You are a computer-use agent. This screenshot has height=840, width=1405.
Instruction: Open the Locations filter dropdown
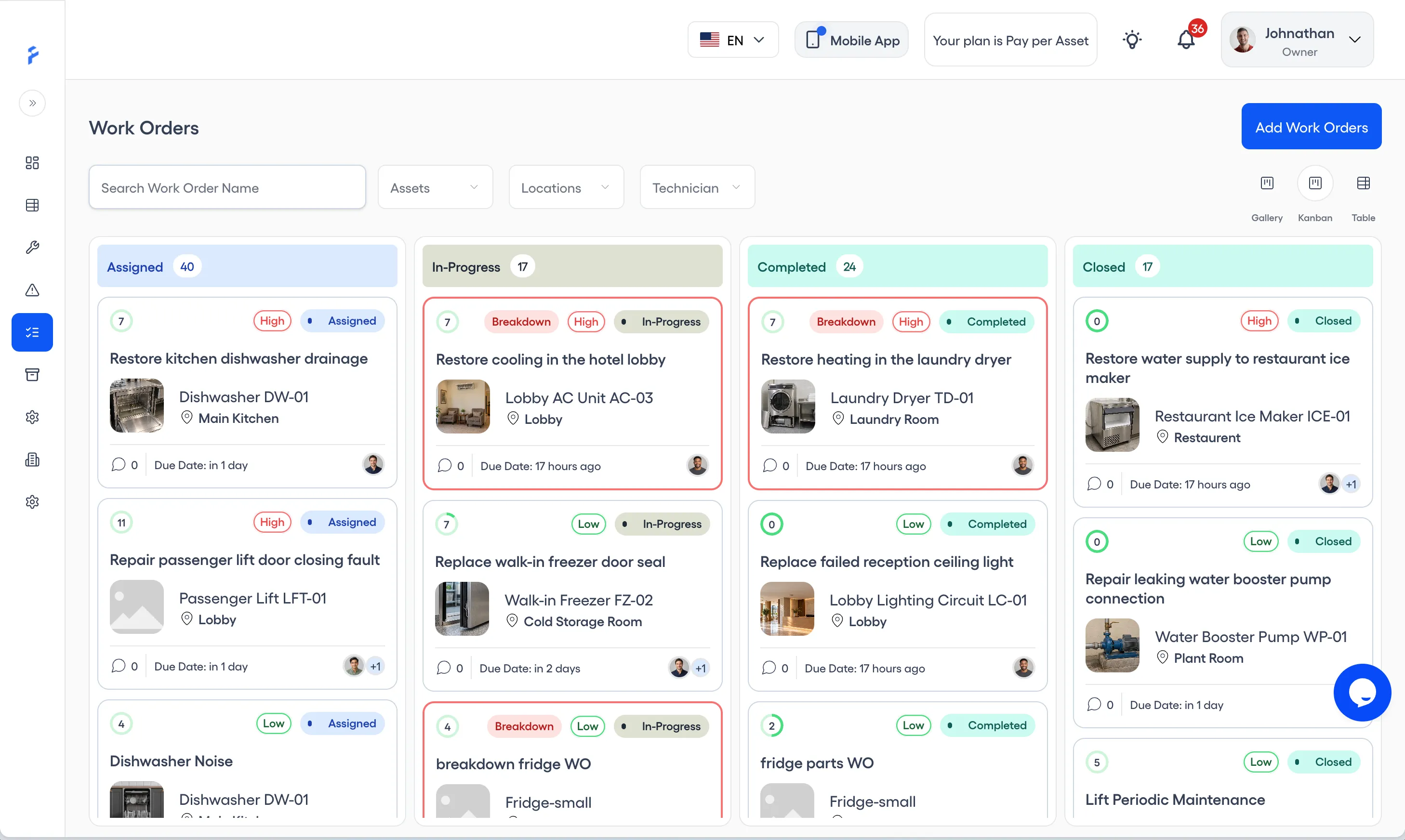pyautogui.click(x=566, y=187)
